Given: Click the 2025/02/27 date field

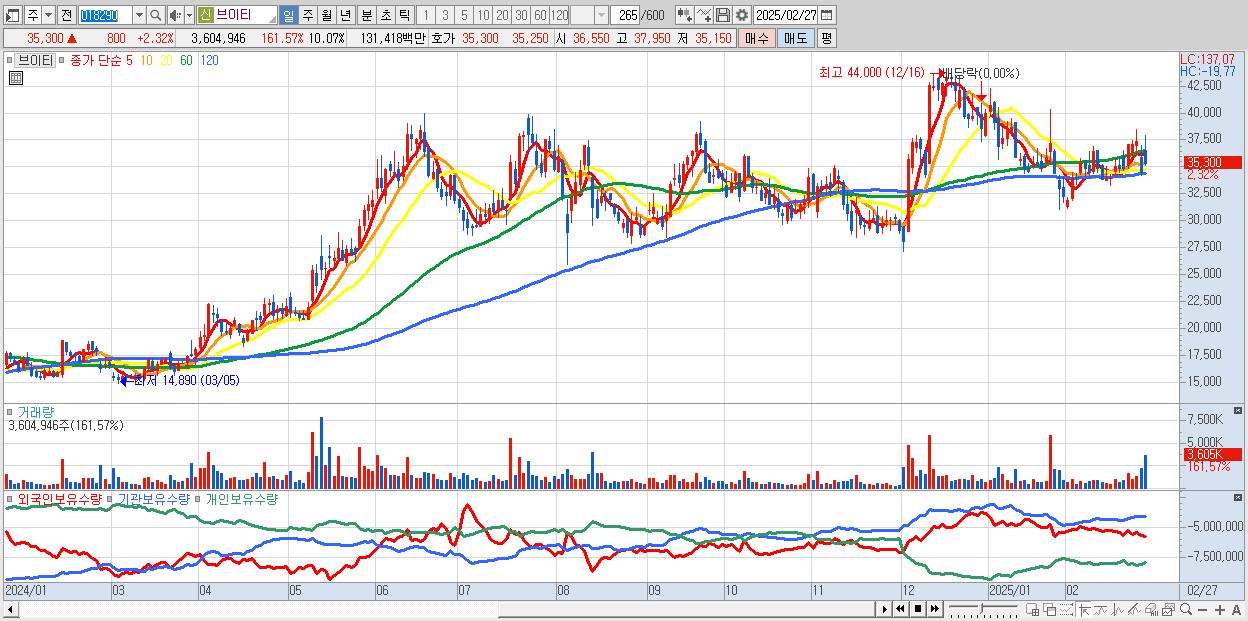Looking at the screenshot, I should [785, 15].
